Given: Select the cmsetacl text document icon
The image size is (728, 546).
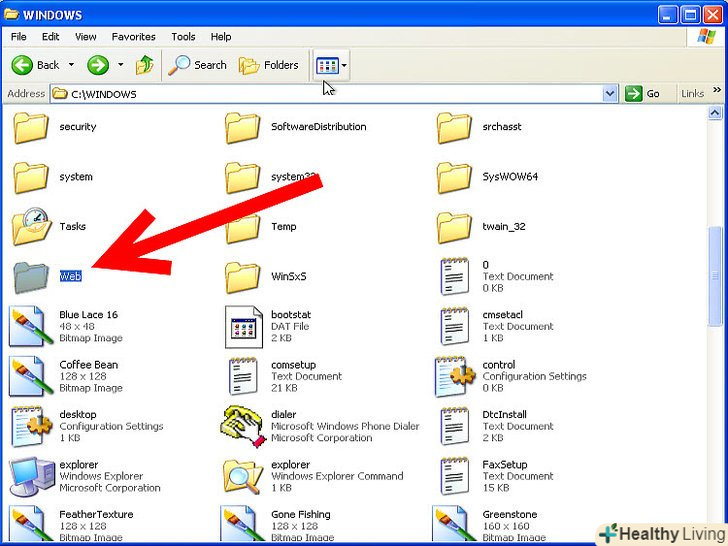Looking at the screenshot, I should pyautogui.click(x=454, y=326).
